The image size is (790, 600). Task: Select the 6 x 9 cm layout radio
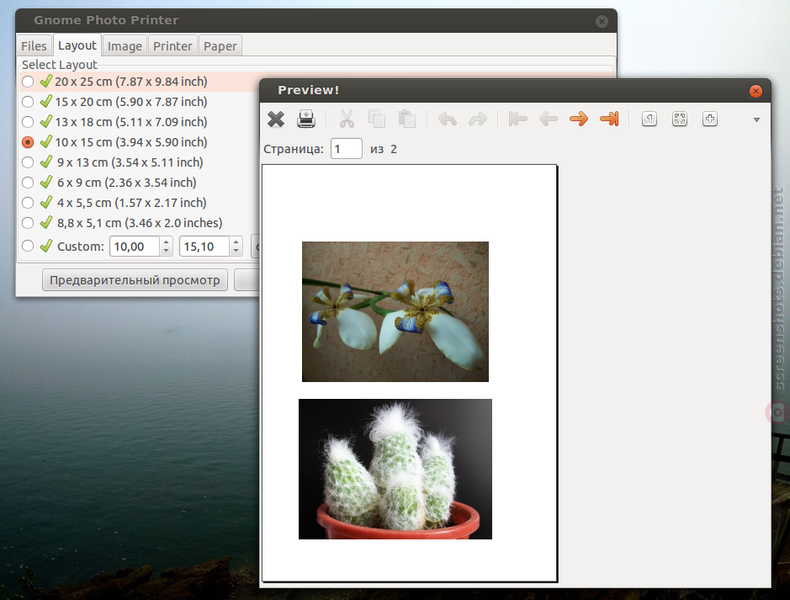coord(28,182)
